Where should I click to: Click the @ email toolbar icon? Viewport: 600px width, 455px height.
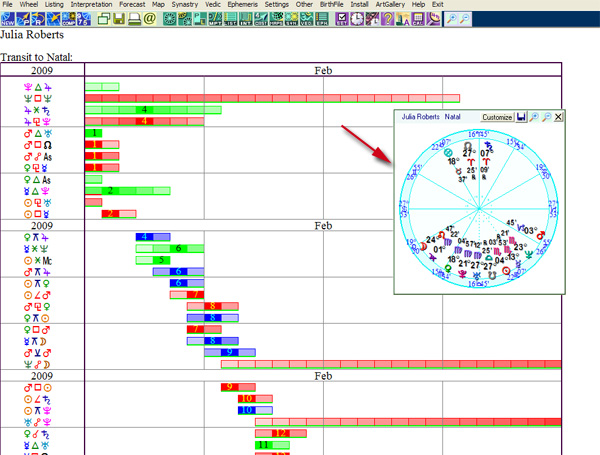click(x=148, y=18)
